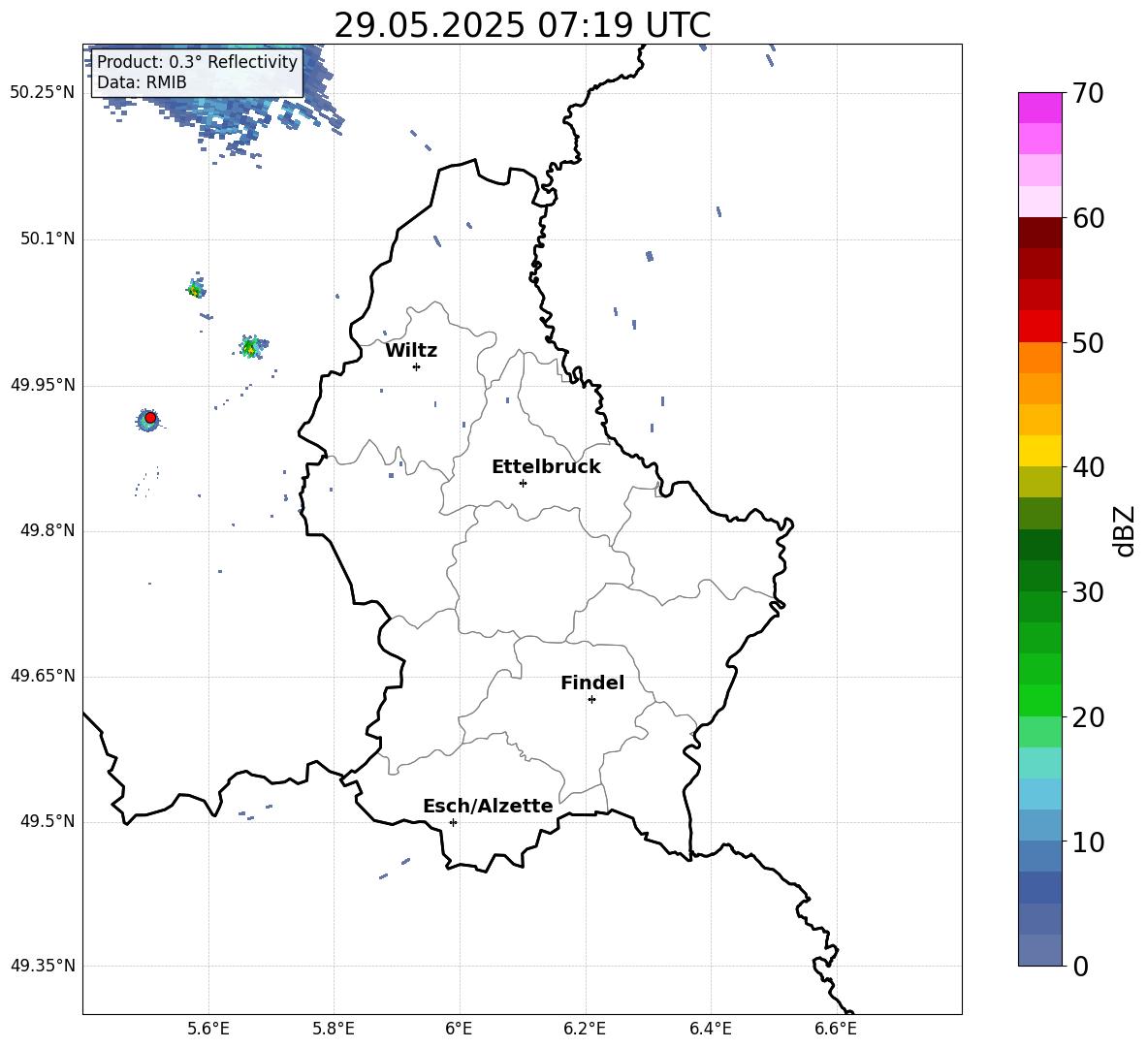Image resolution: width=1148 pixels, height=1048 pixels.
Task: Click the 6.2°E longitude label
Action: click(x=585, y=1029)
